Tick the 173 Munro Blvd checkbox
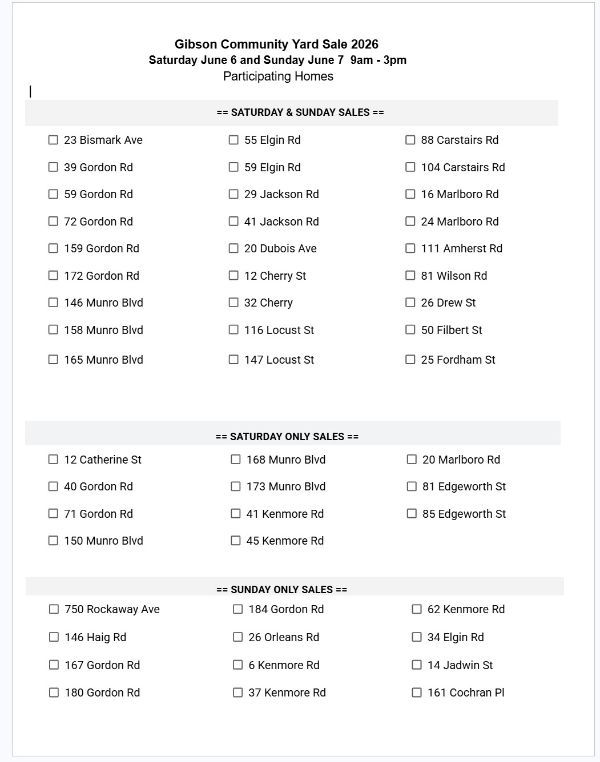The height and width of the screenshot is (762, 600). [236, 486]
